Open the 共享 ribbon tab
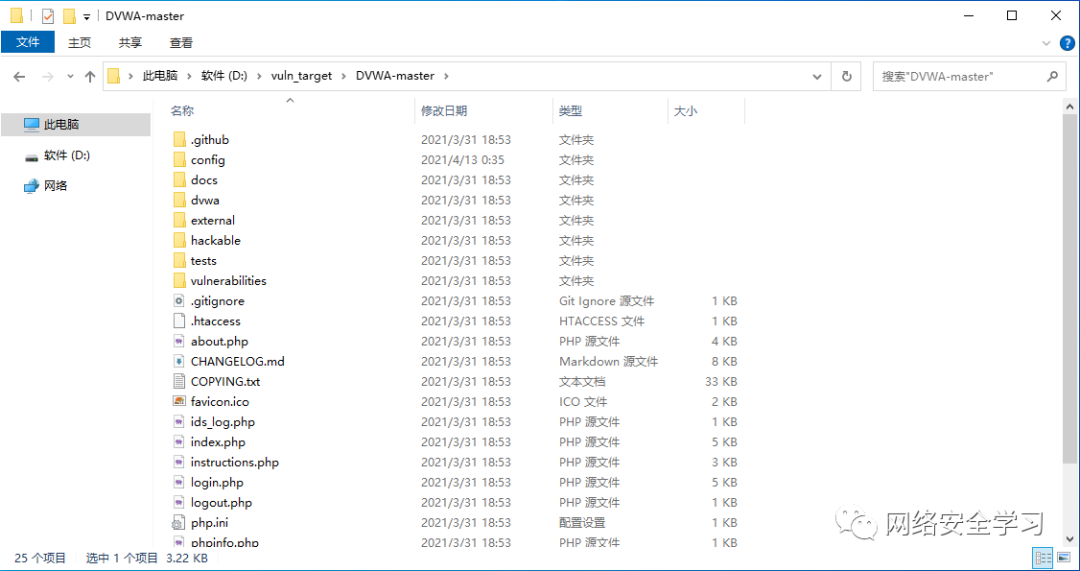This screenshot has width=1080, height=571. coord(130,42)
